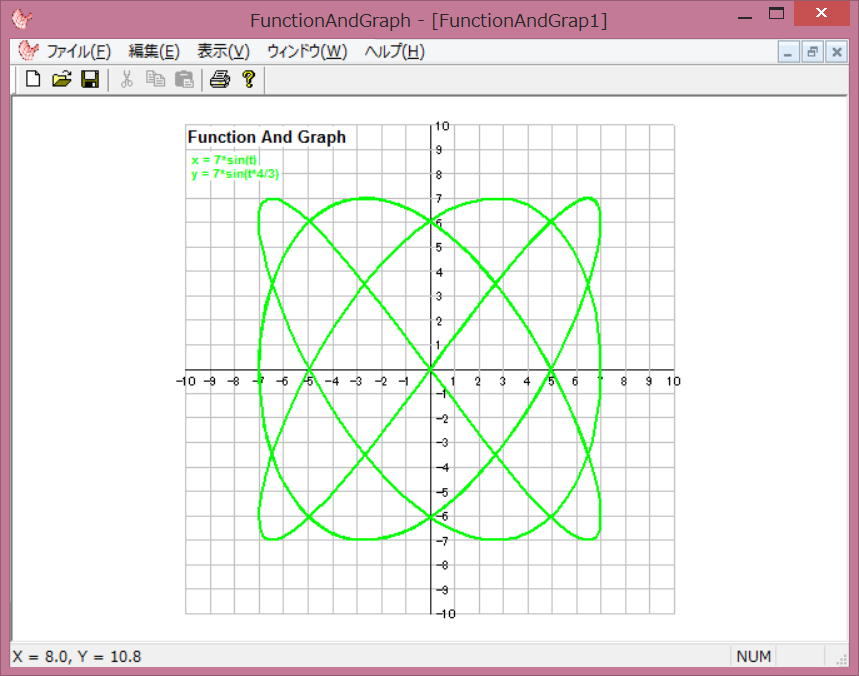The height and width of the screenshot is (676, 859).
Task: Click the Copy toolbar icon
Action: [156, 79]
